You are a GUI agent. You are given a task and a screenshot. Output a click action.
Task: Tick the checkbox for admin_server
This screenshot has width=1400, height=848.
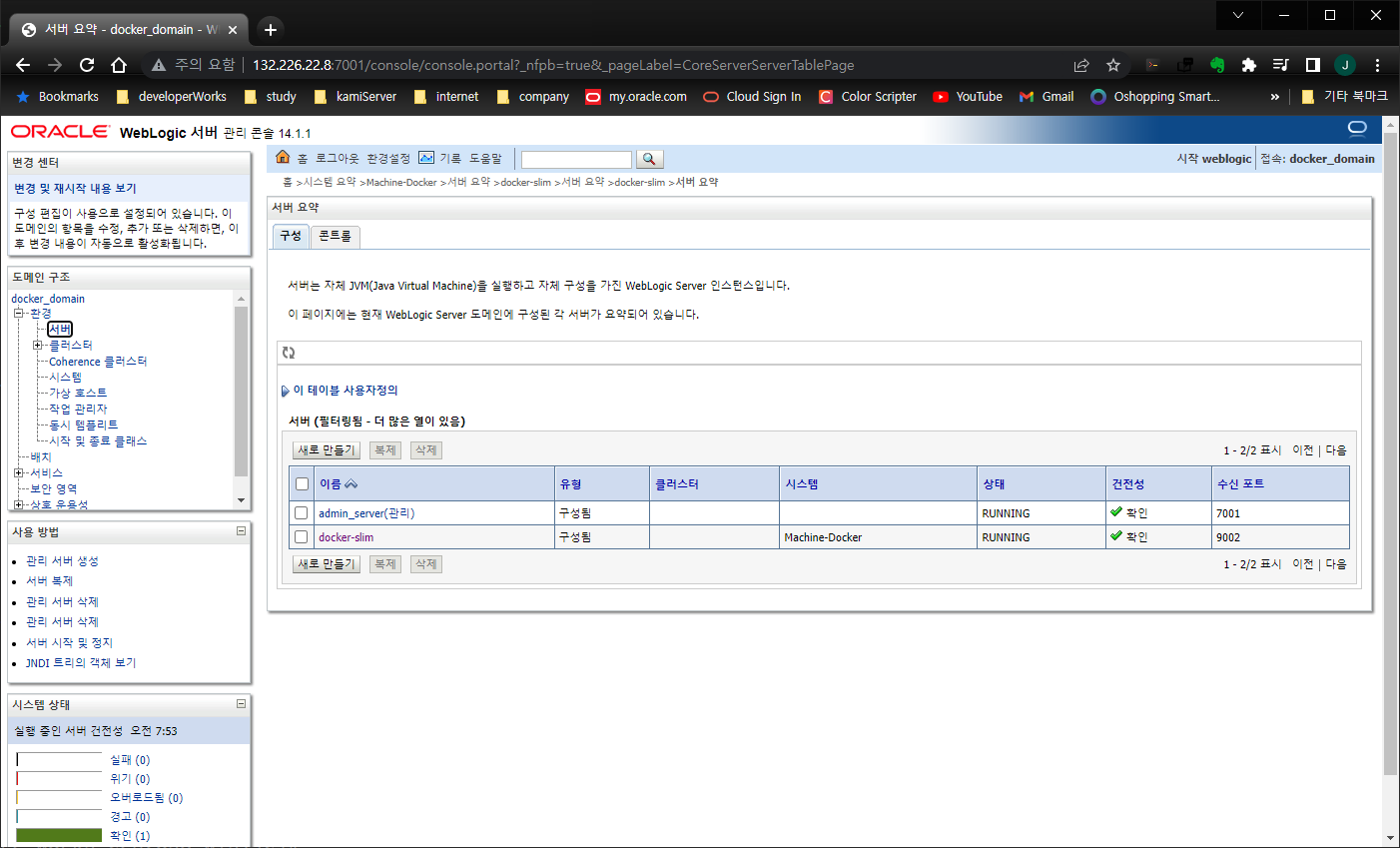point(302,513)
